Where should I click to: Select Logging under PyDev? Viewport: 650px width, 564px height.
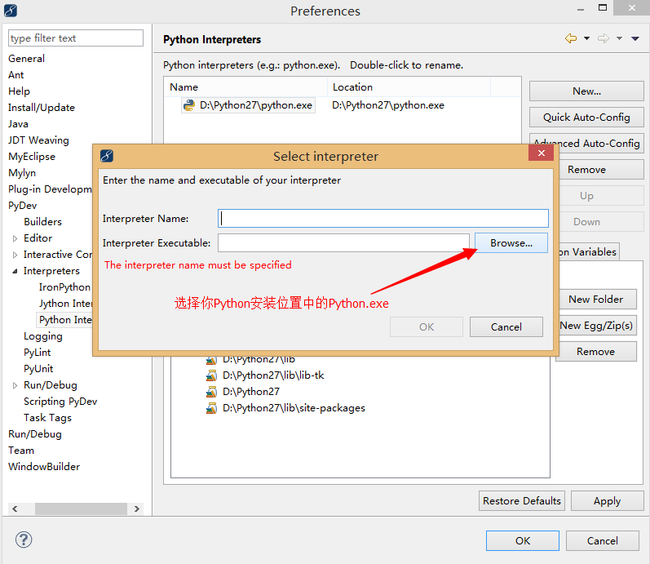click(x=43, y=336)
